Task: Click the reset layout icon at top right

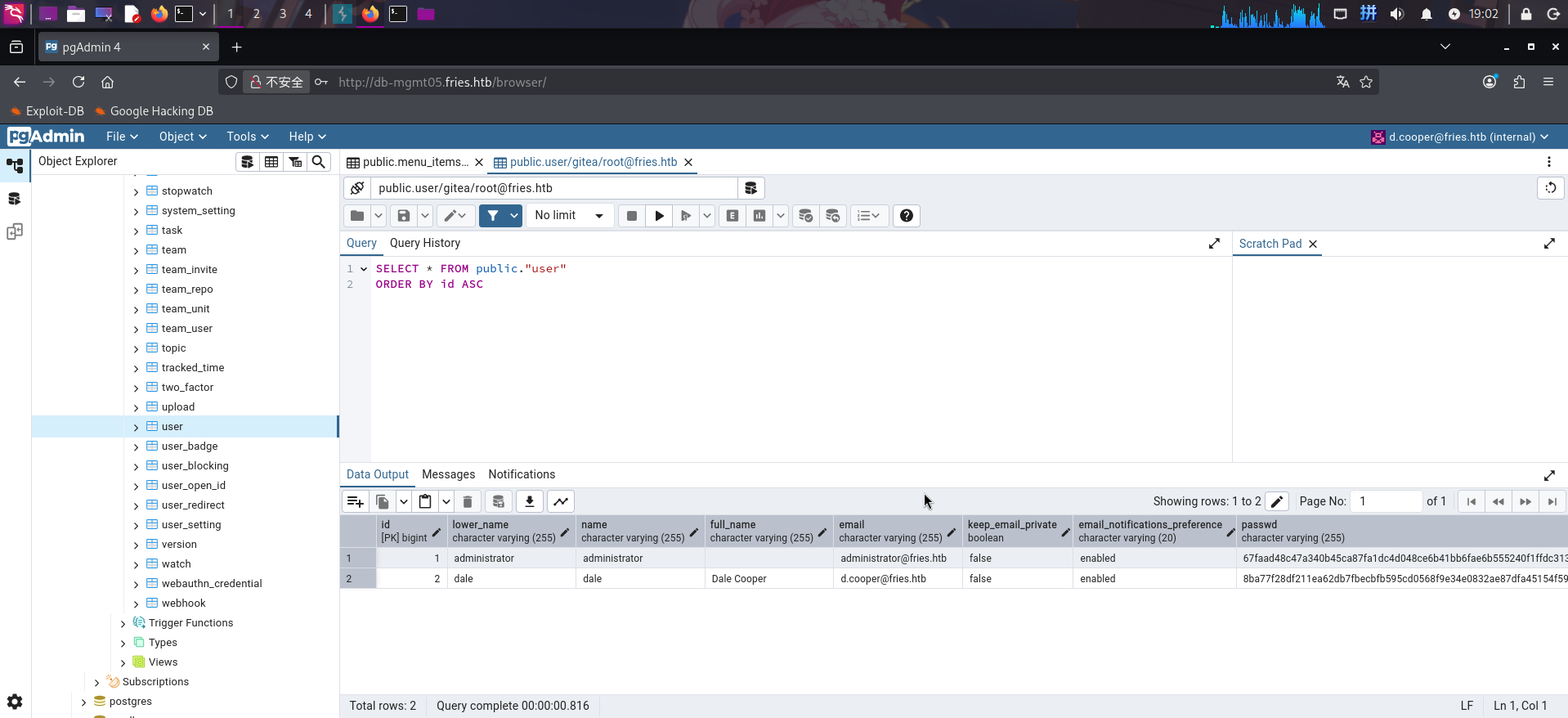Action: pyautogui.click(x=1550, y=188)
